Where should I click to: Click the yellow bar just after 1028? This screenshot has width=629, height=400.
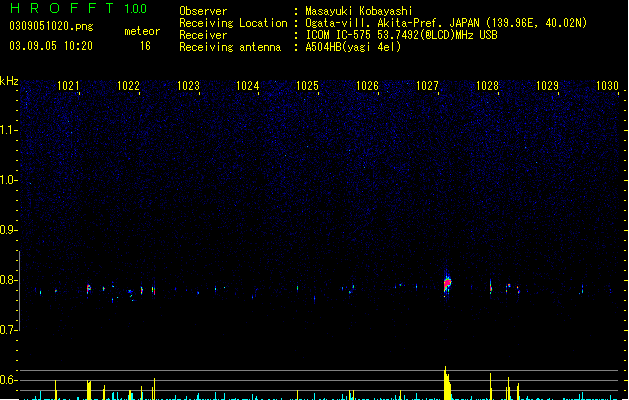[491, 386]
